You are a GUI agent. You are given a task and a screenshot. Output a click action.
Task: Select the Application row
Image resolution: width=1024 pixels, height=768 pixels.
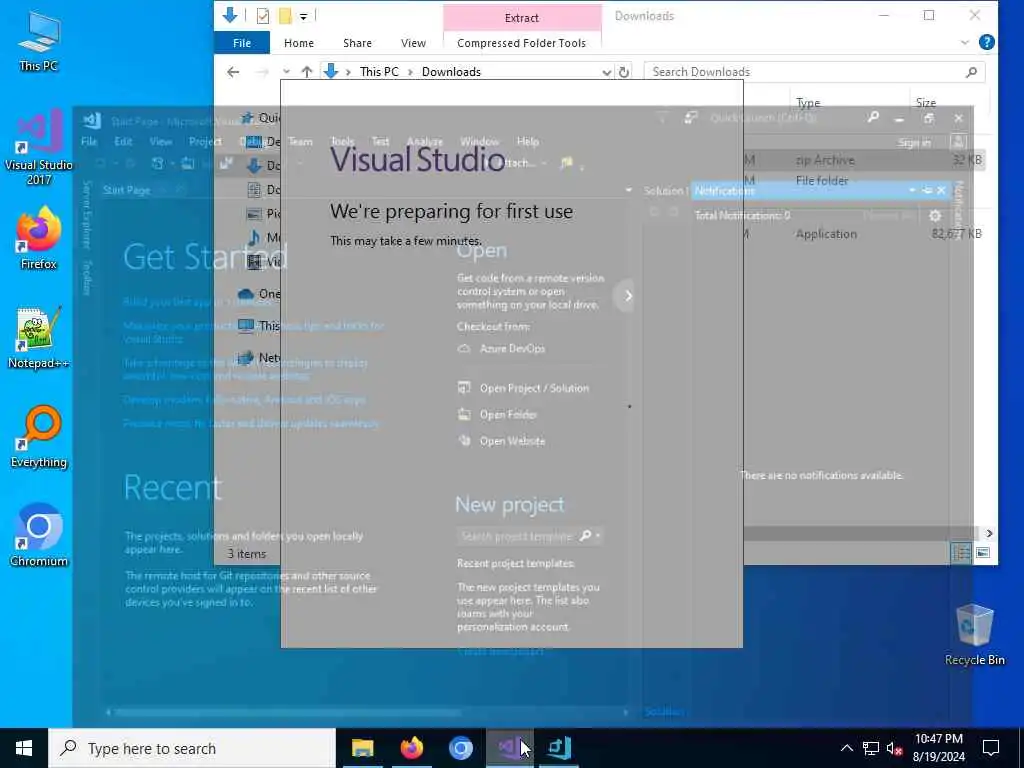point(826,234)
